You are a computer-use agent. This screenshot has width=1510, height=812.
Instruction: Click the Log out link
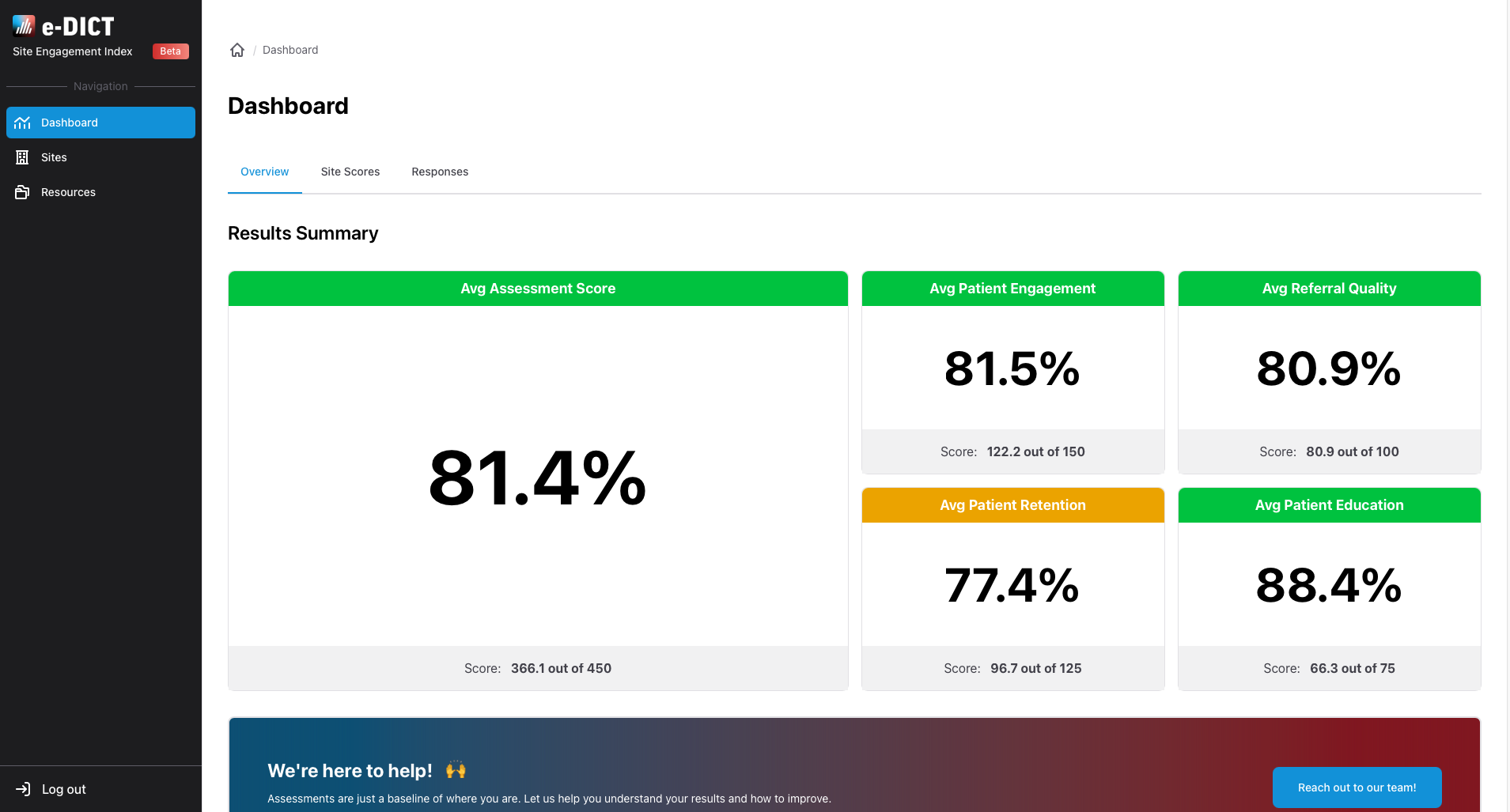(63, 789)
